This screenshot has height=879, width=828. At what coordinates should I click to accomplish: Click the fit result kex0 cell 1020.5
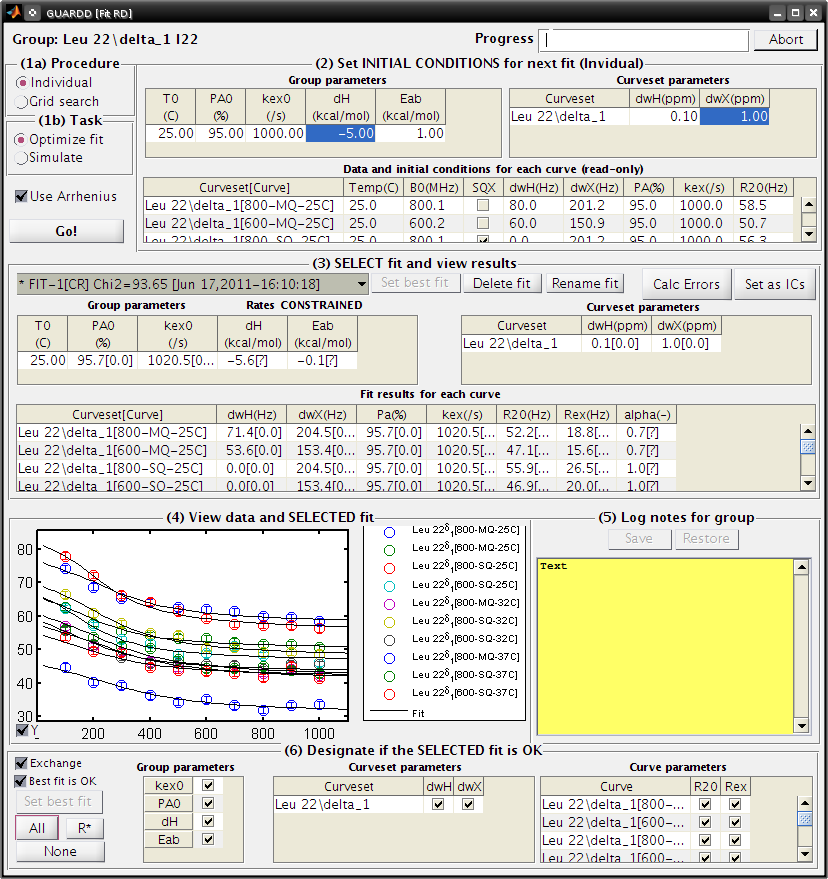(x=178, y=360)
